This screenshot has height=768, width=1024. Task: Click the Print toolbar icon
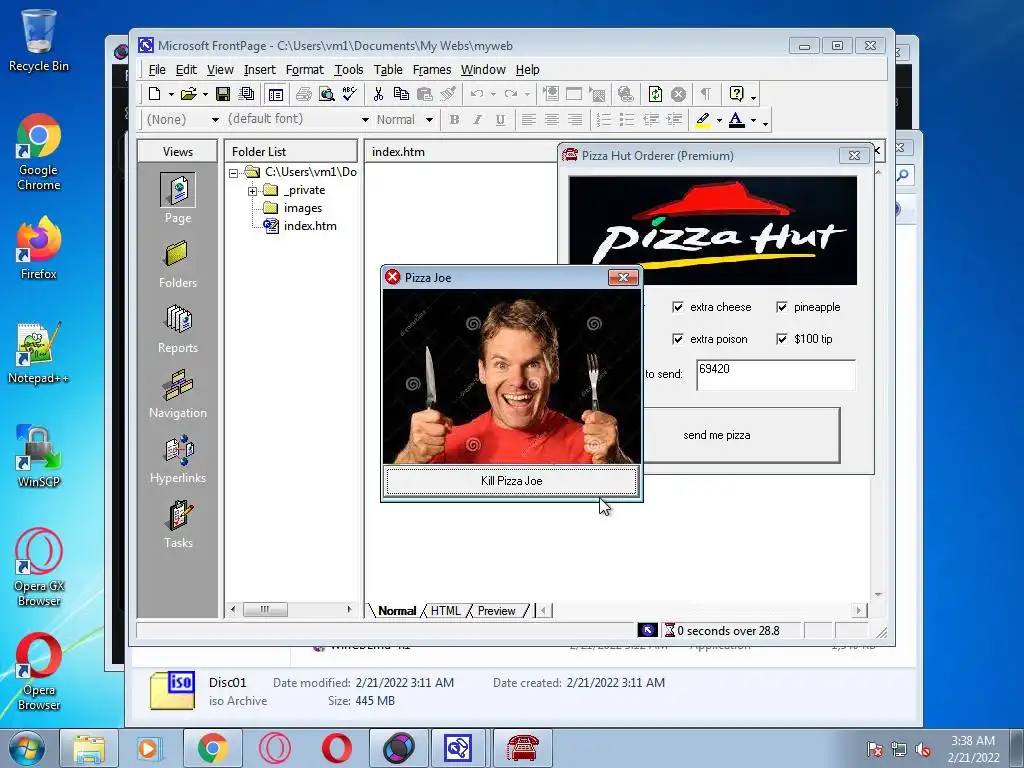coord(303,94)
